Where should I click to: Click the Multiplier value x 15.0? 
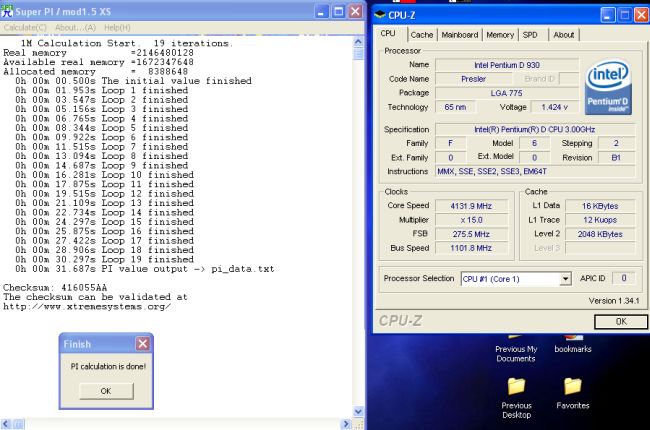pyautogui.click(x=471, y=220)
